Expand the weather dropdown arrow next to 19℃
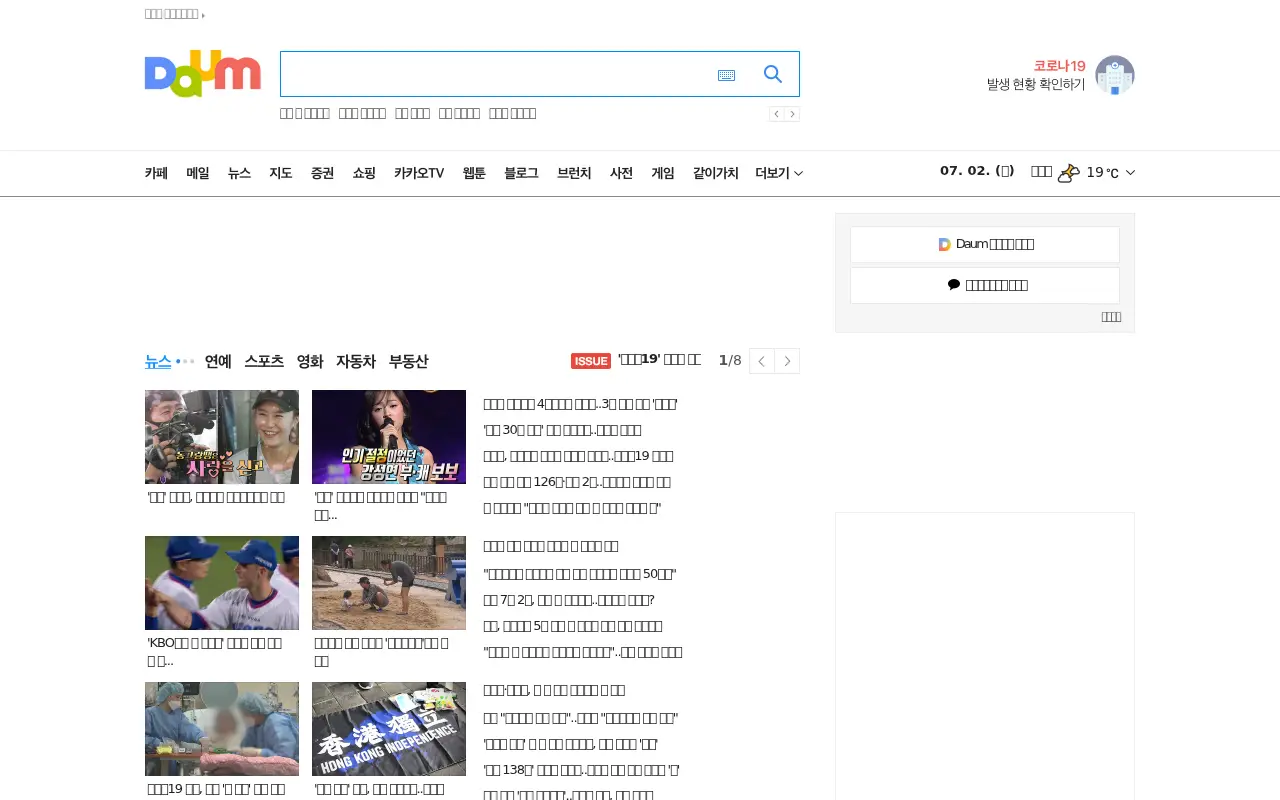The image size is (1280, 800). pos(1130,173)
